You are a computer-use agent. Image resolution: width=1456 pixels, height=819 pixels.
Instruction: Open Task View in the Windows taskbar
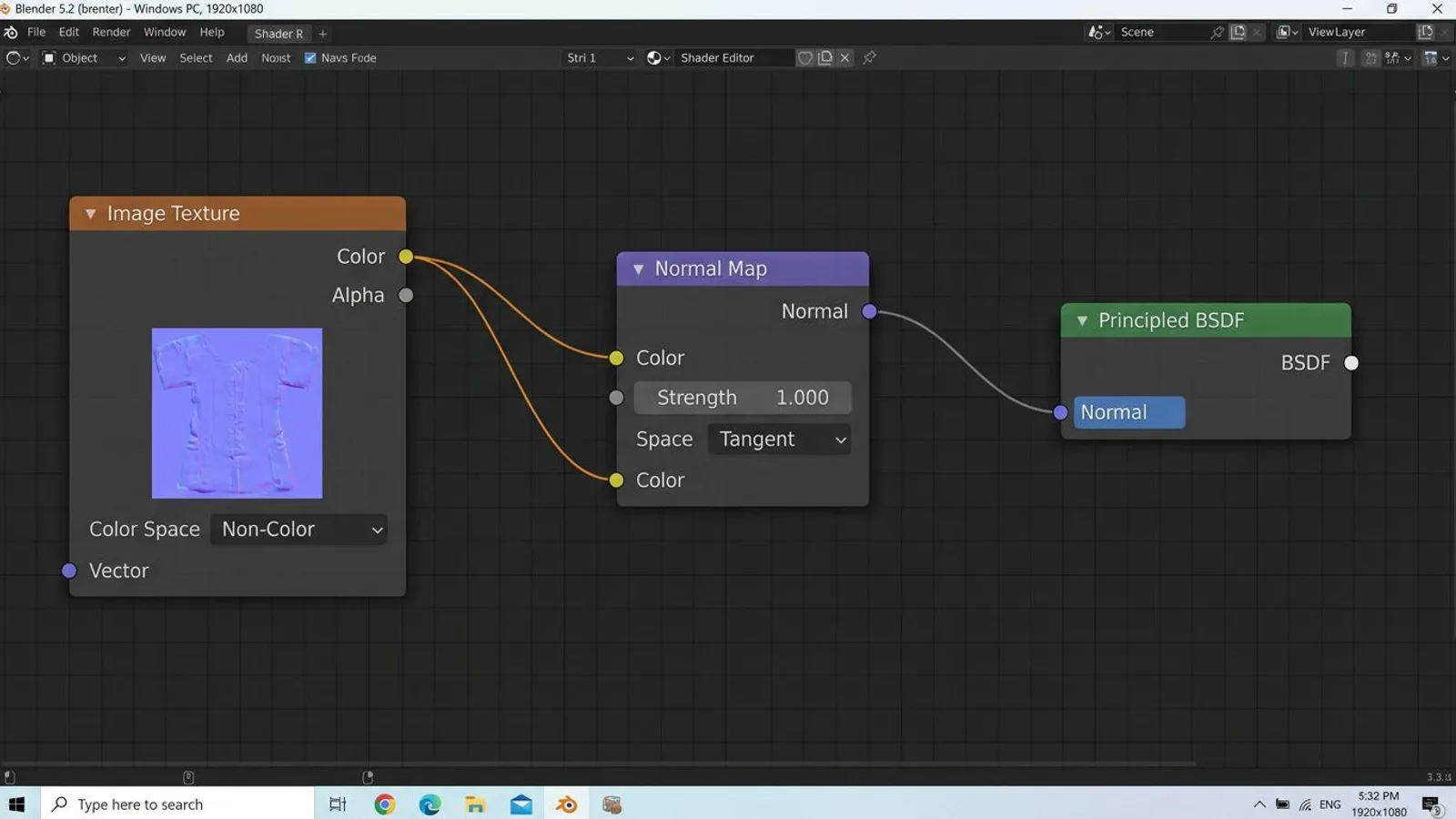(338, 804)
